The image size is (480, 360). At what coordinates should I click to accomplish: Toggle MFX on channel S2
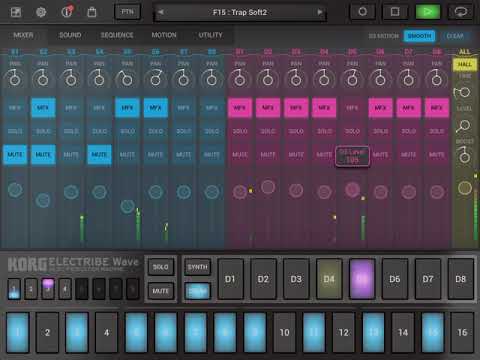coord(43,108)
